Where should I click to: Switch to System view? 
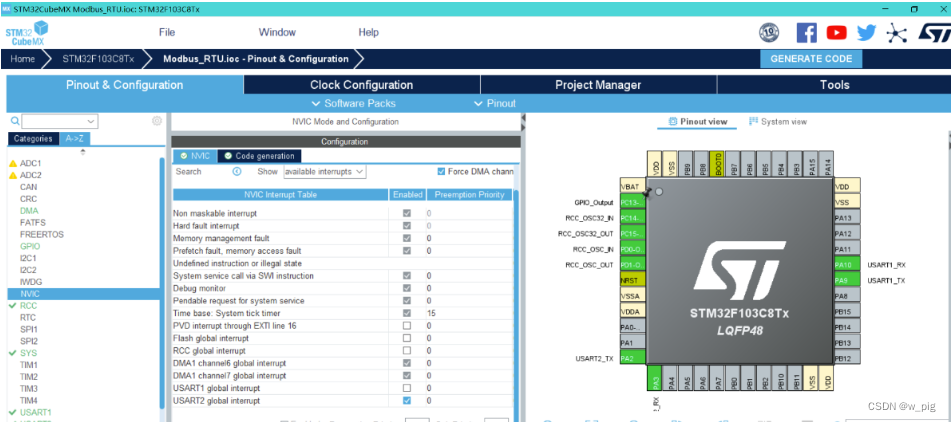point(778,121)
